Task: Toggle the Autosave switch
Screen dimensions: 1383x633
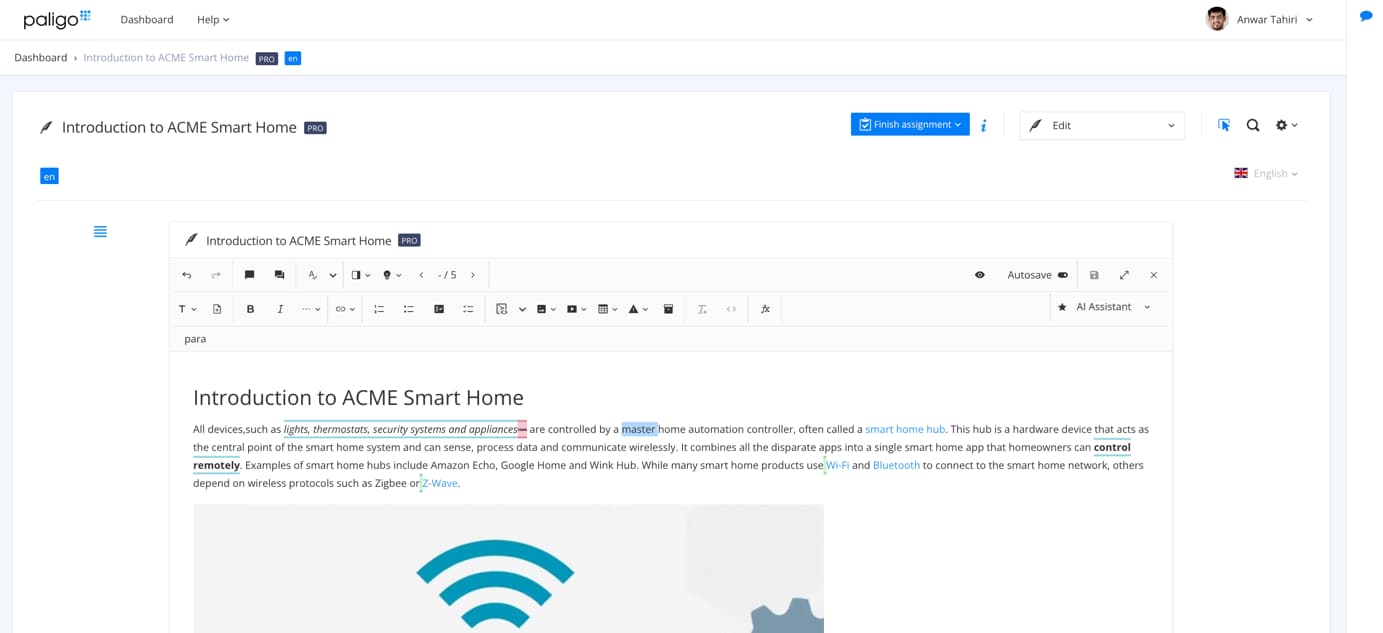Action: (1062, 275)
